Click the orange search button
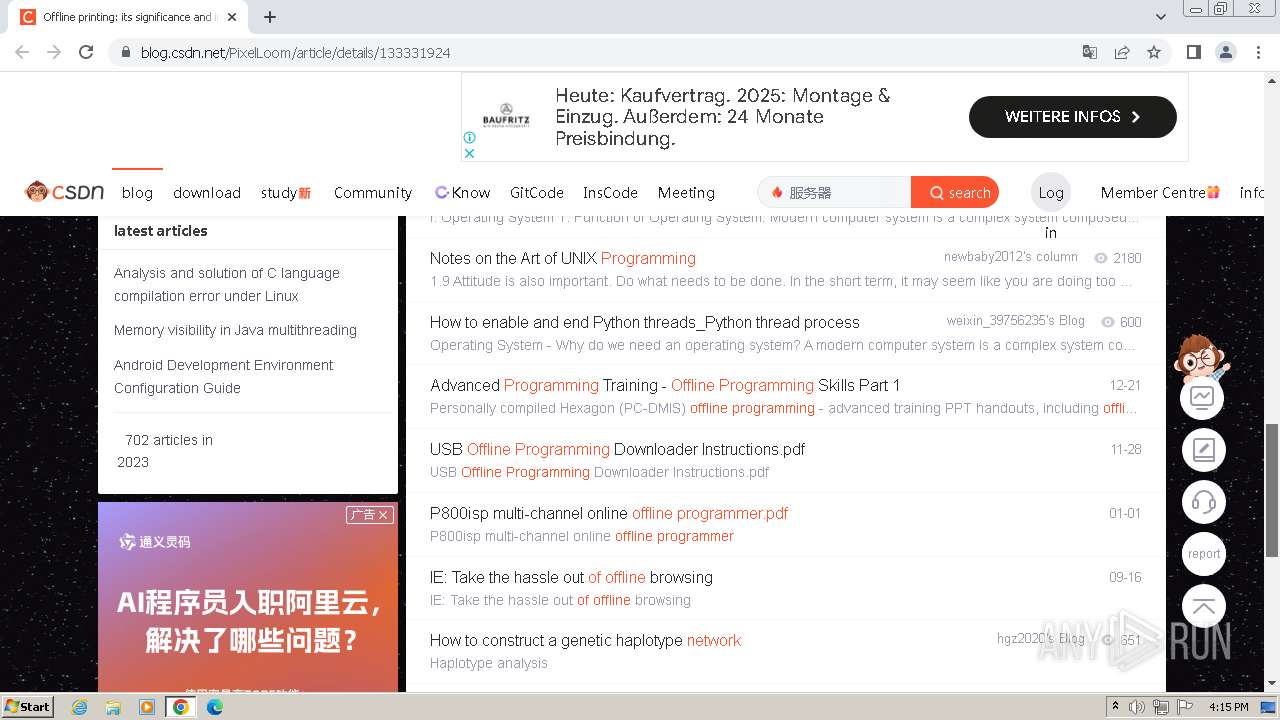The height and width of the screenshot is (720, 1280). point(955,192)
